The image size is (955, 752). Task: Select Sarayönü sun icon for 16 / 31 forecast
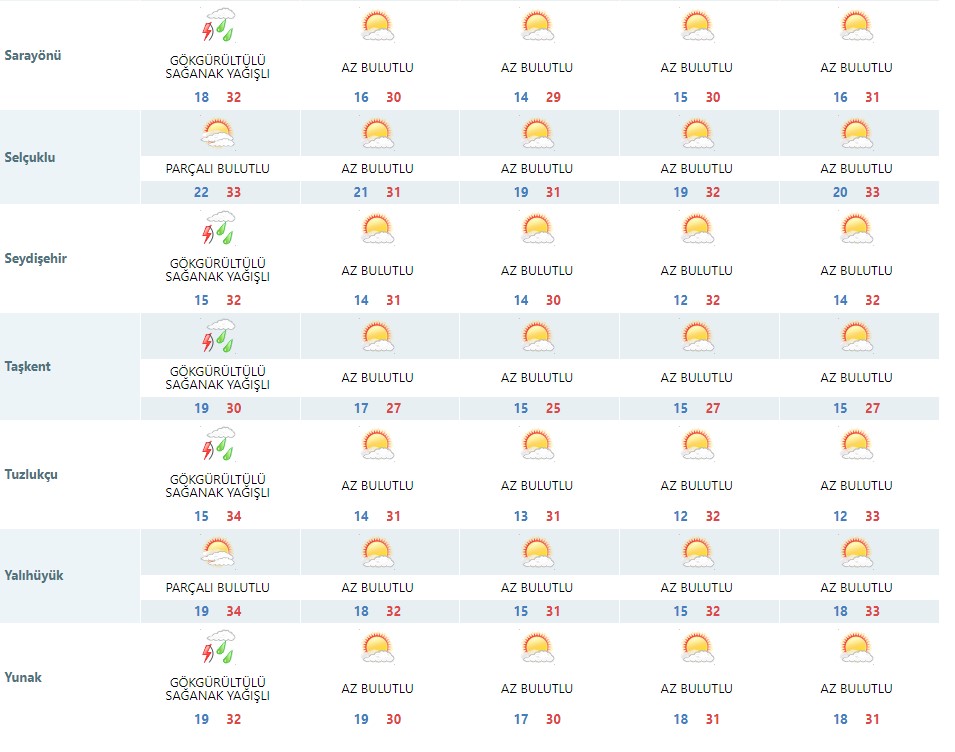856,26
